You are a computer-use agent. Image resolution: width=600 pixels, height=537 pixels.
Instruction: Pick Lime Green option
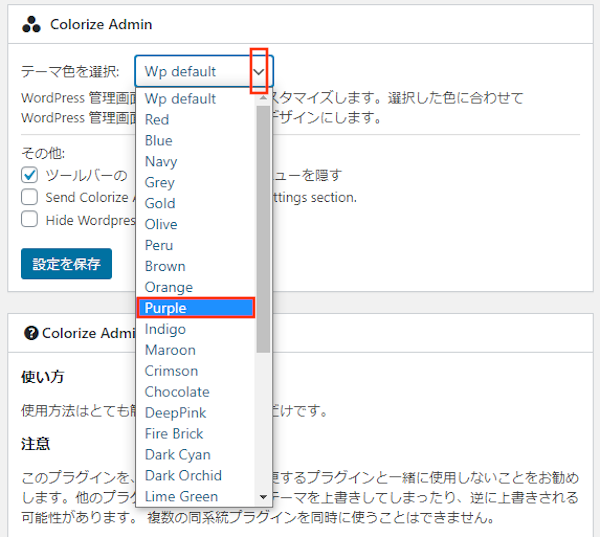[x=196, y=496]
